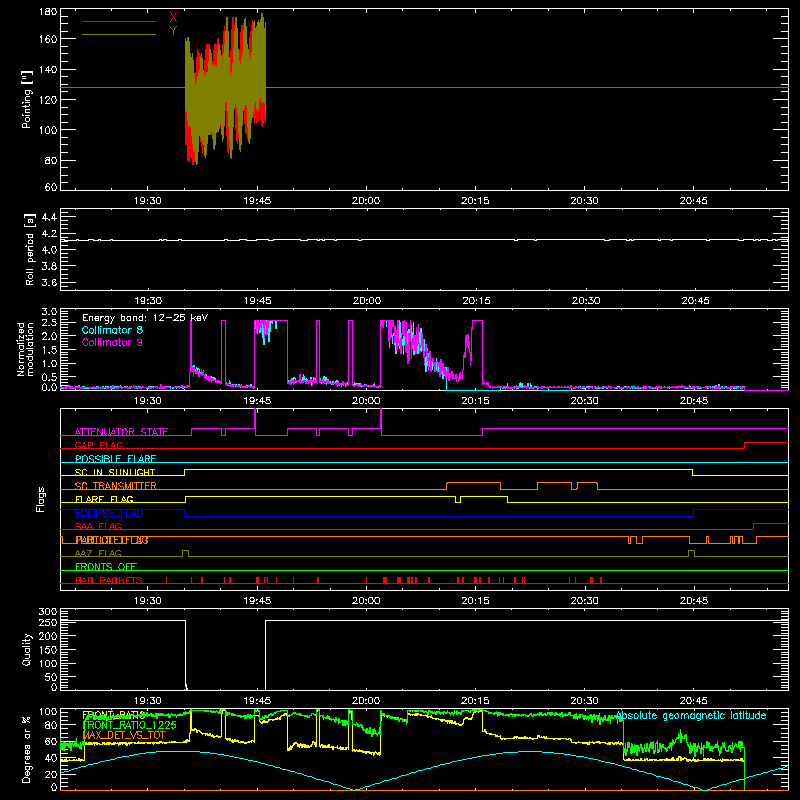Click the 180 tick on Pointing axis
The image size is (800, 800).
[x=48, y=12]
